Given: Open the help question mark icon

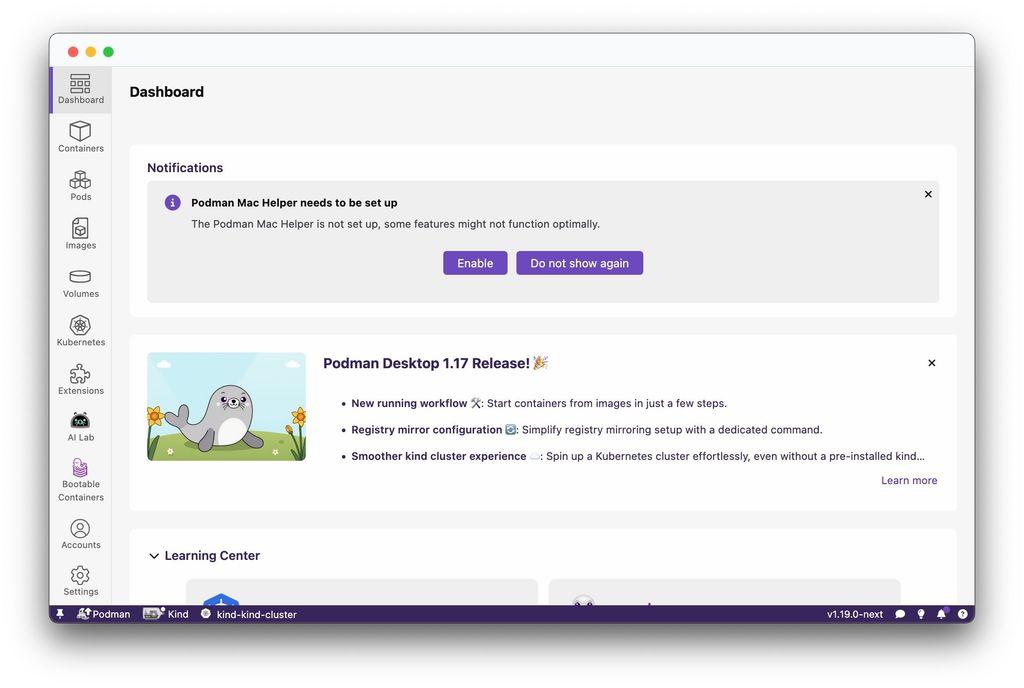Looking at the screenshot, I should click(x=963, y=614).
